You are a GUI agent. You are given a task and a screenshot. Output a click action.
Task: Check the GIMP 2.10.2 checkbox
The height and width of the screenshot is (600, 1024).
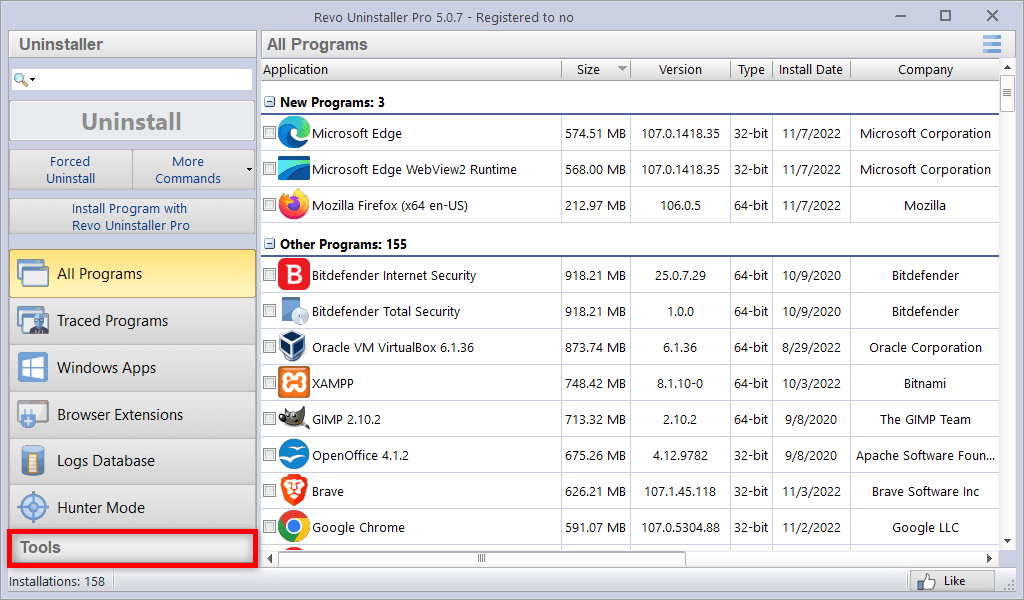click(269, 418)
